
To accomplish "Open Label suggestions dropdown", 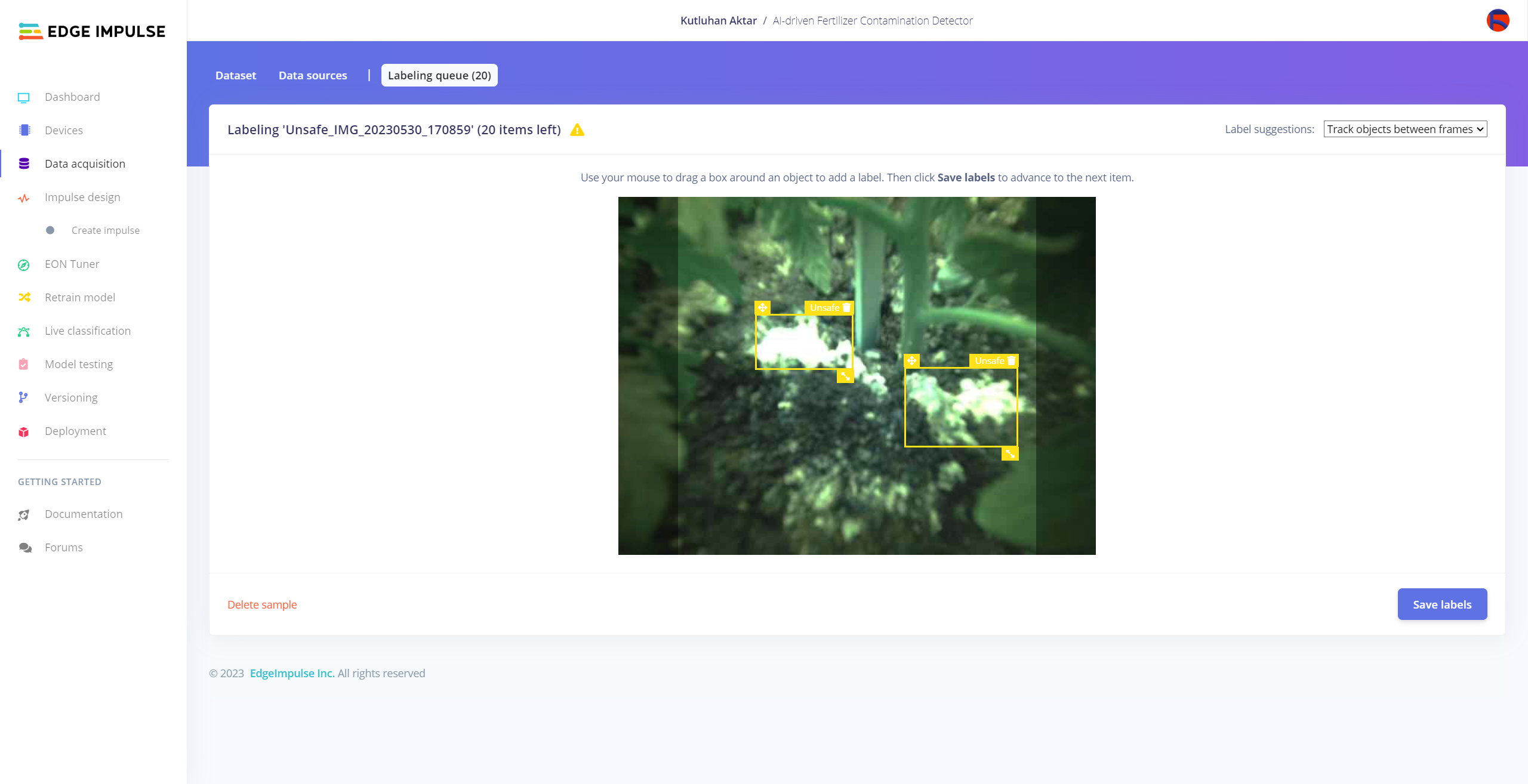I will 1405,129.
